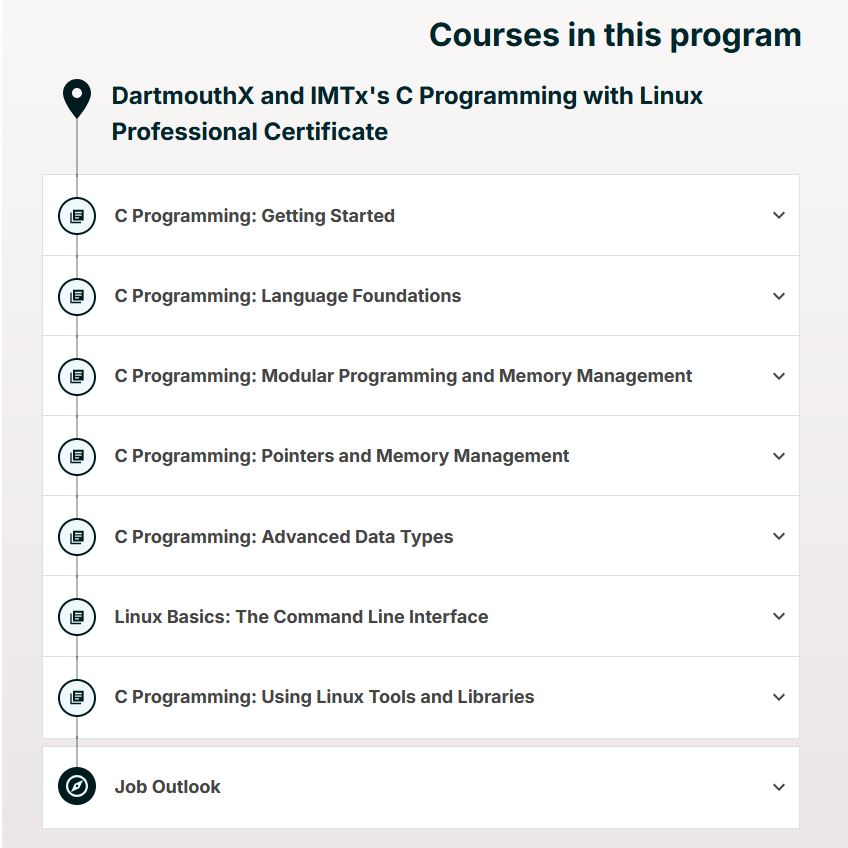This screenshot has height=848, width=848.
Task: Expand Using Linux Tools and Libraries chevron
Action: tap(779, 697)
